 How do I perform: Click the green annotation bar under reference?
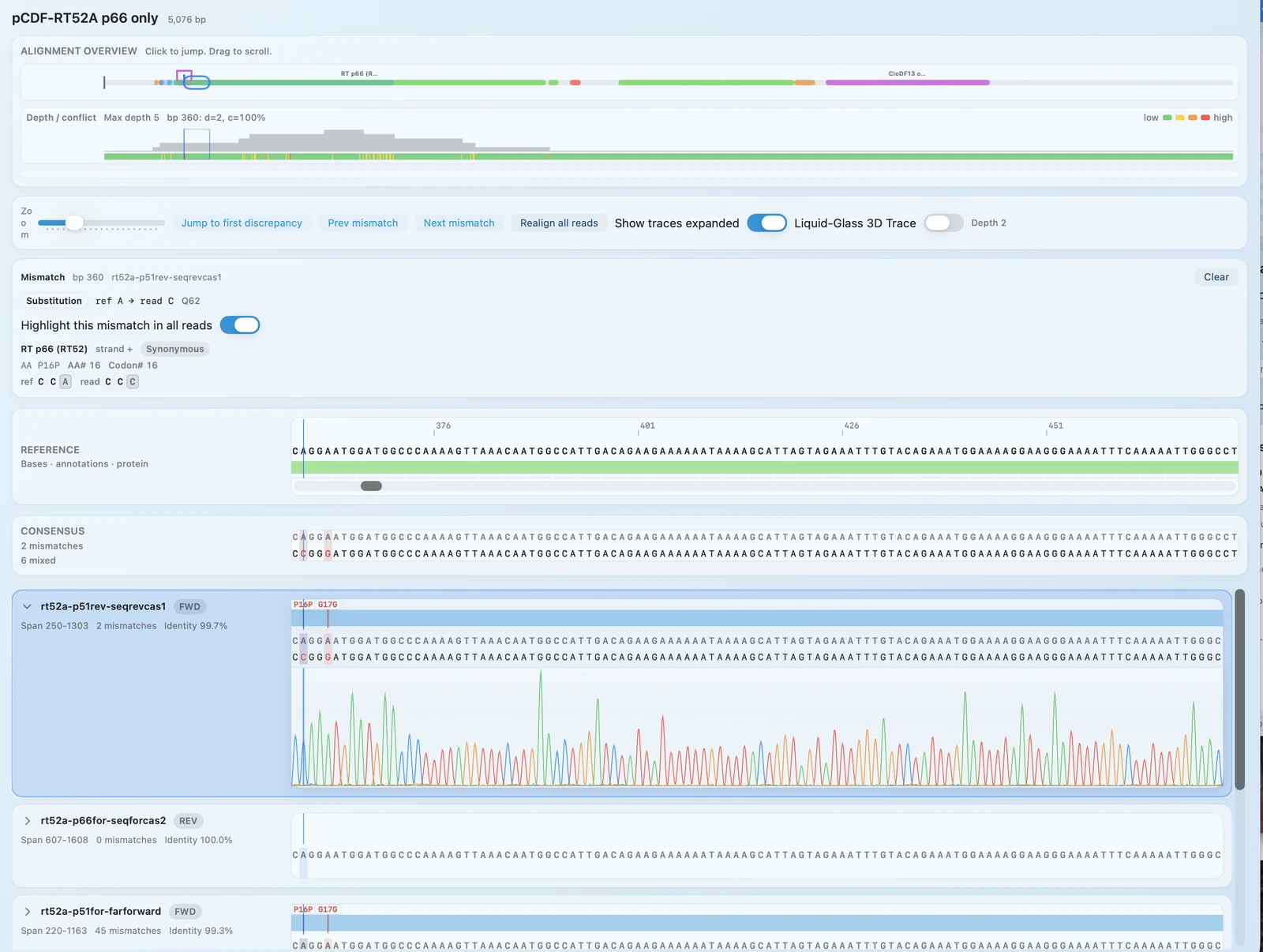tap(764, 468)
